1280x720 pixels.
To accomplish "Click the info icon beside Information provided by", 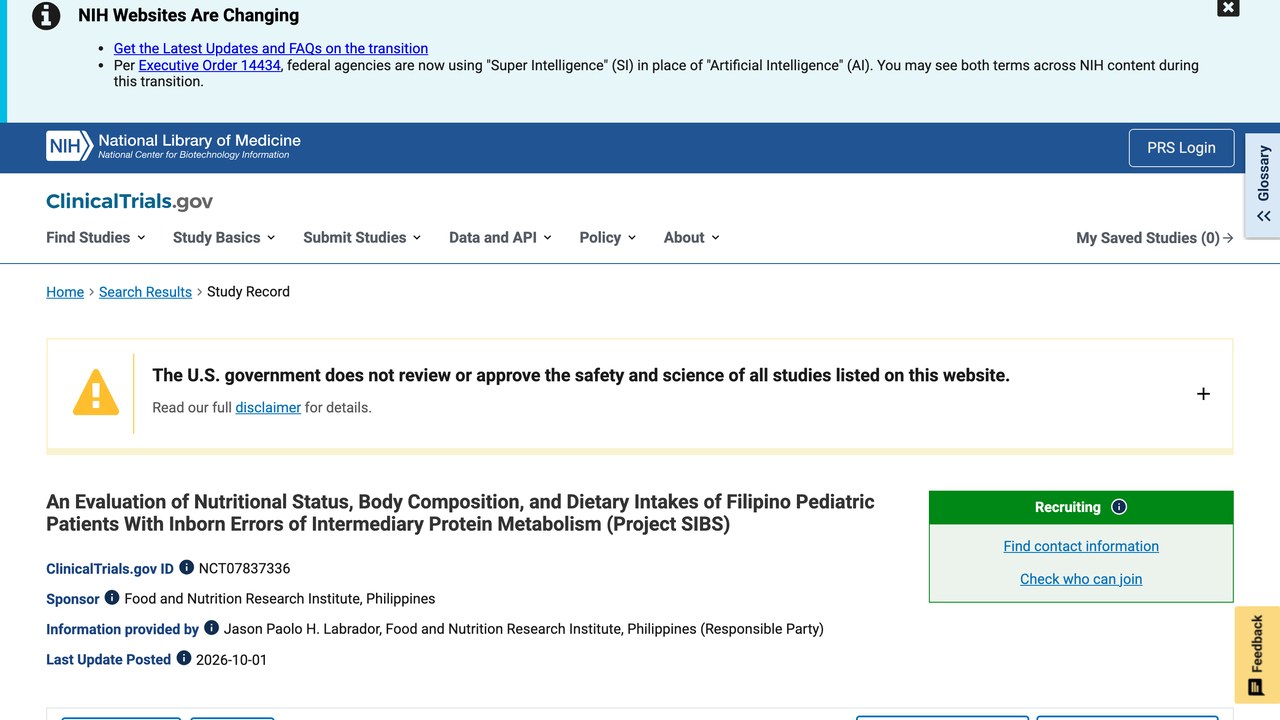I will 211,628.
